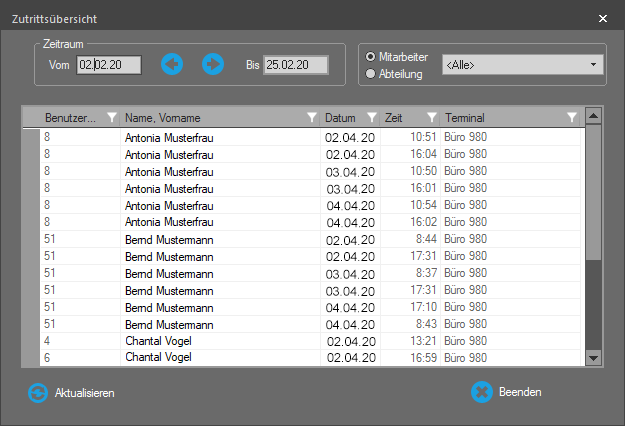The height and width of the screenshot is (426, 625).
Task: Click the Beenden close icon
Action: coord(482,392)
